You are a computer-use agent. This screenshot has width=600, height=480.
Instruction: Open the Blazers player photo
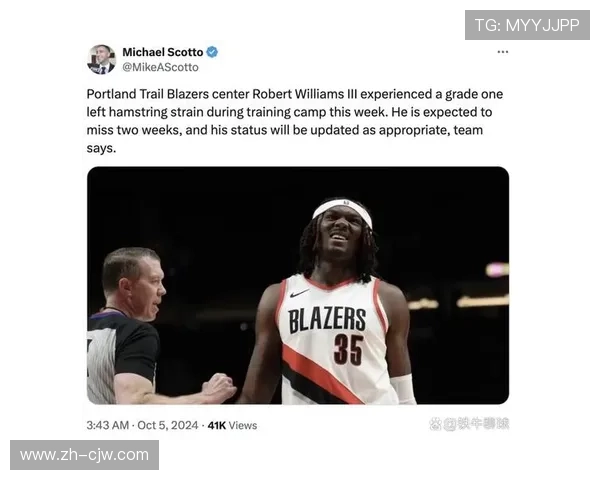(298, 285)
